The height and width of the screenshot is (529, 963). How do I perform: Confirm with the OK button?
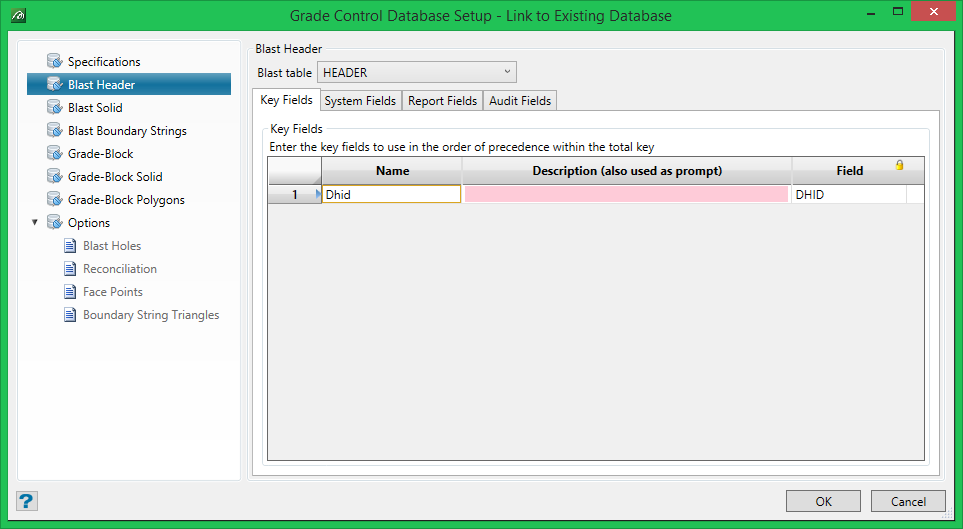coord(824,501)
